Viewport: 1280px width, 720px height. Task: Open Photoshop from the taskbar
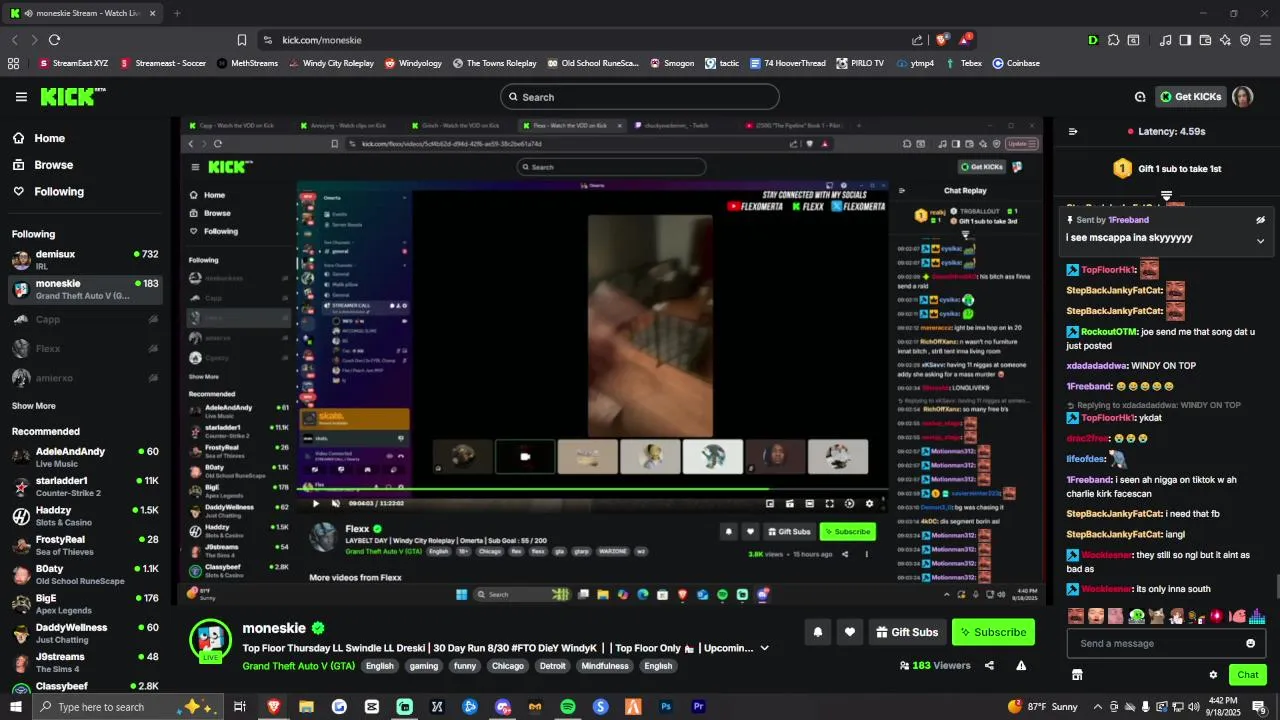click(666, 707)
